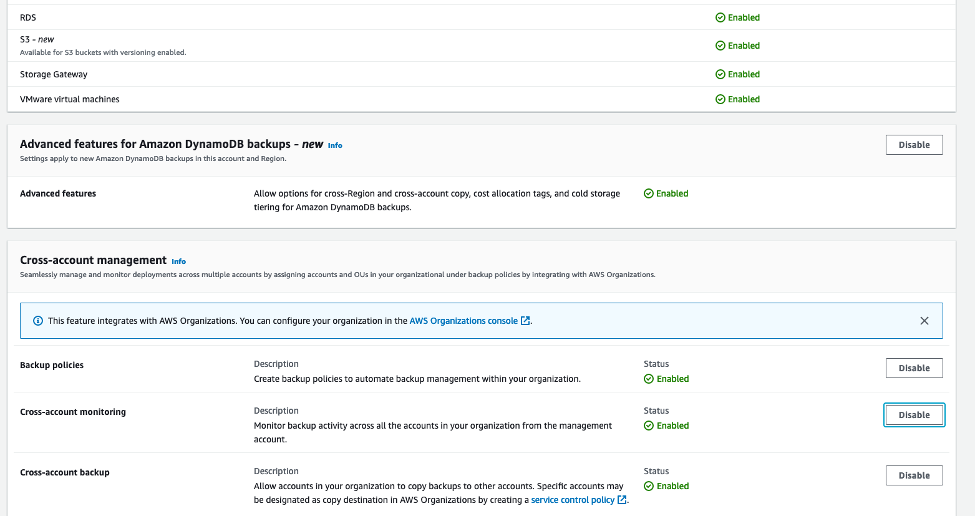977x516 pixels.
Task: Click 'Advanced features for Amazon DynamoDB backups' heading
Action: 171,144
